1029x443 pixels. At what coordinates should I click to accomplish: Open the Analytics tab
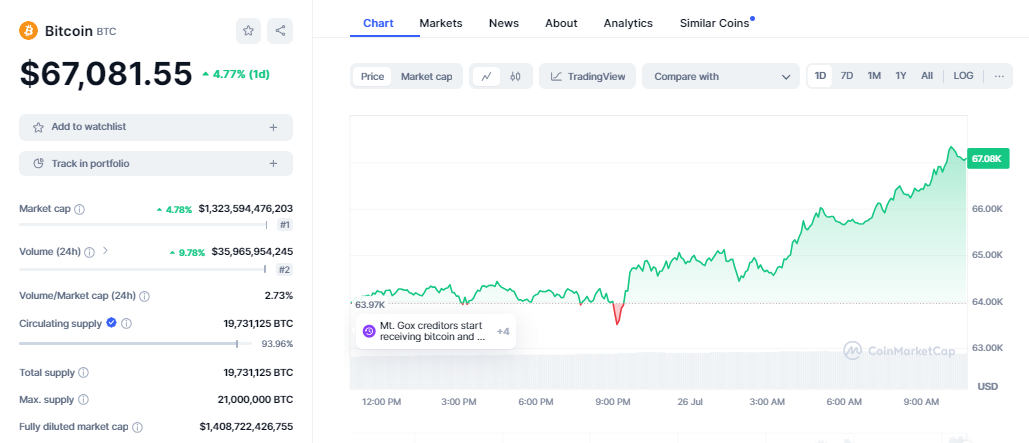tap(628, 23)
